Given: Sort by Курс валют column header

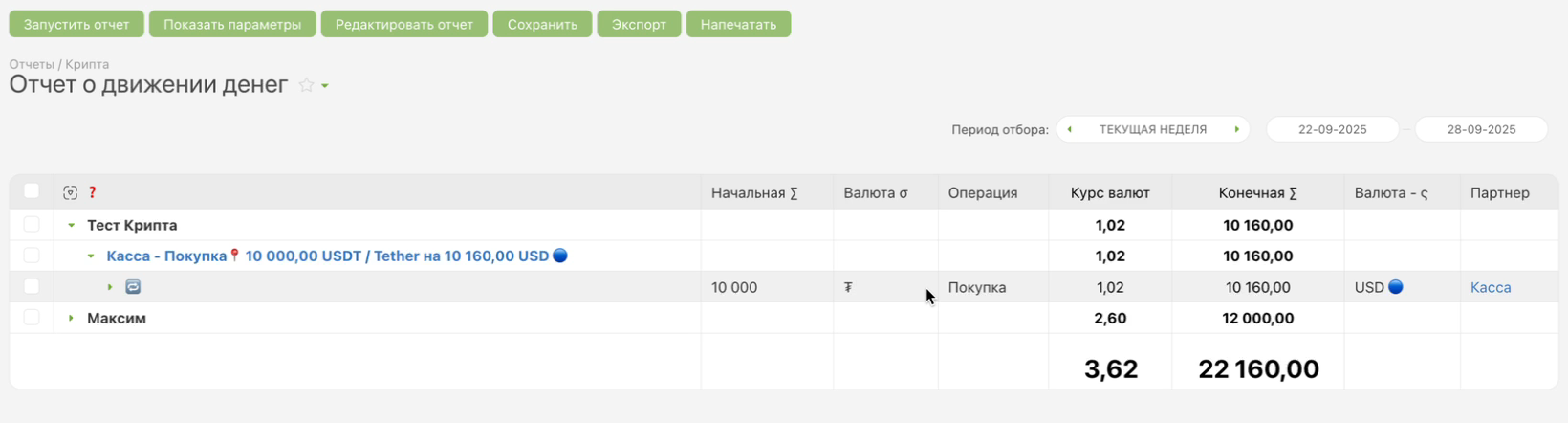Looking at the screenshot, I should 1109,192.
